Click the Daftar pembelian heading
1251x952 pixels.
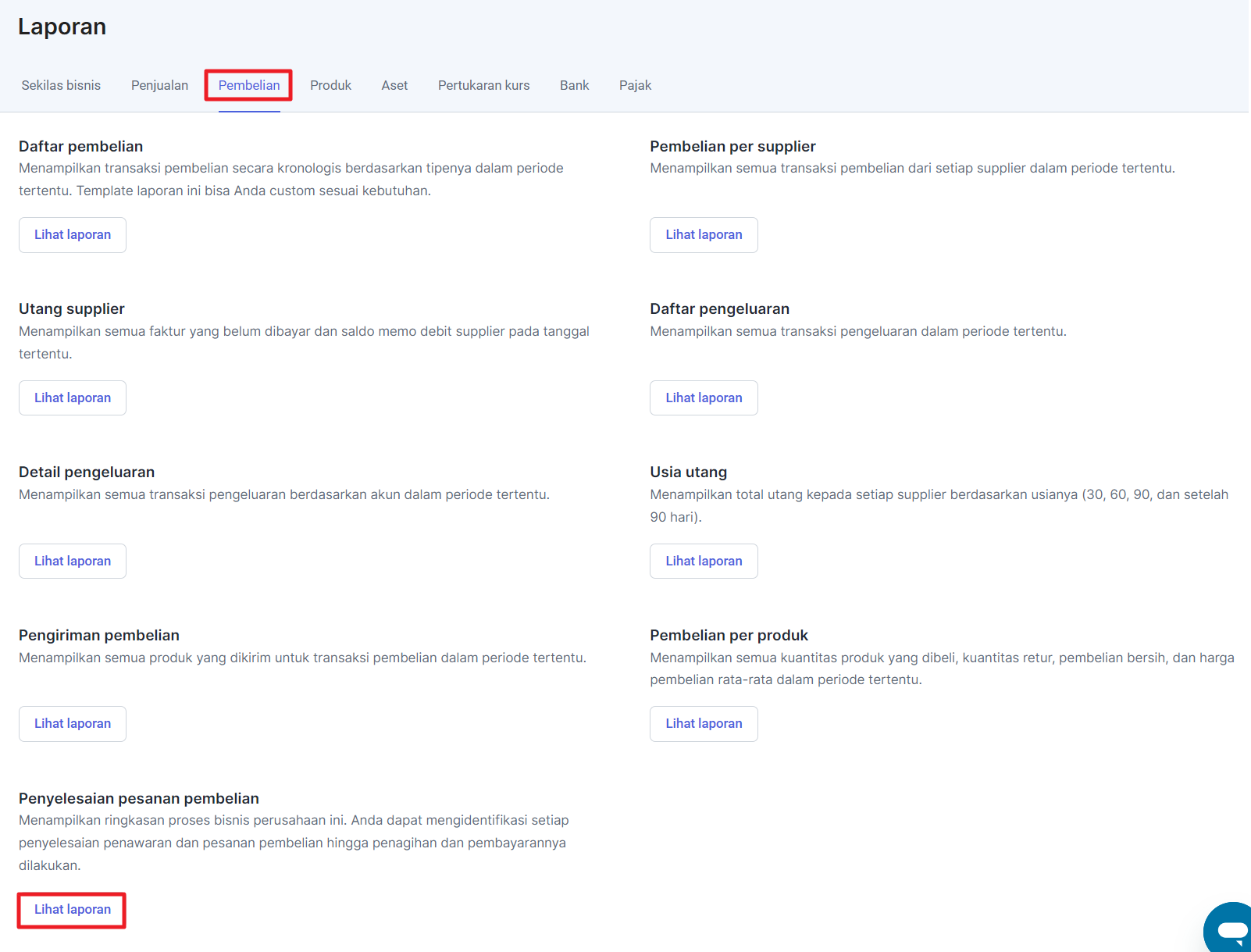(x=81, y=146)
